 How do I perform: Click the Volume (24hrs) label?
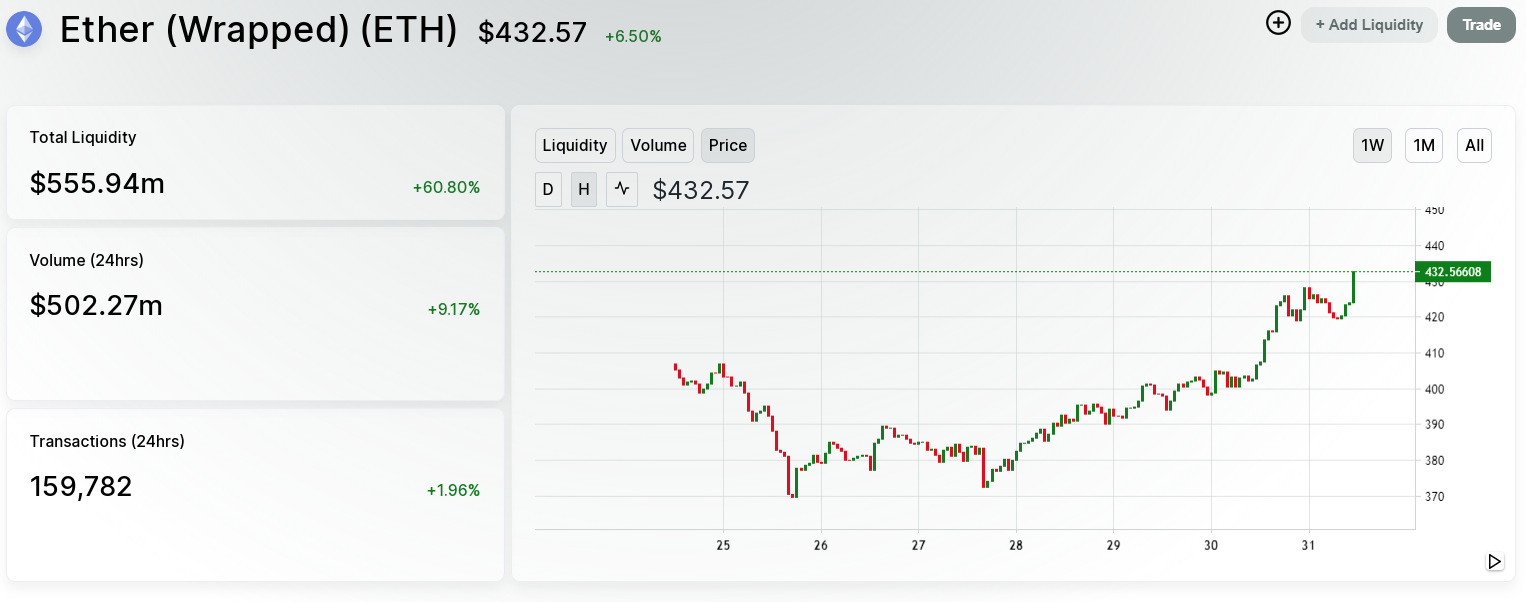[x=87, y=260]
